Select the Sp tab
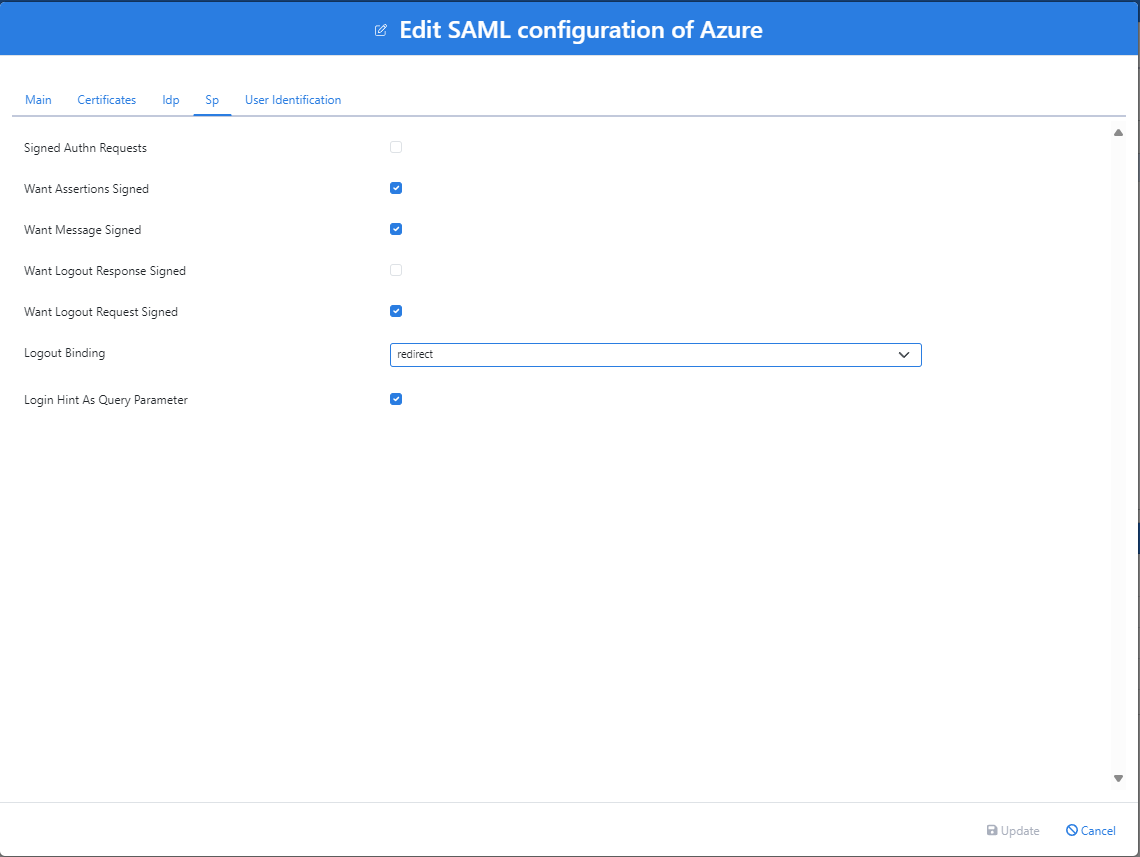Screen dimensions: 1140x857 [x=212, y=99]
